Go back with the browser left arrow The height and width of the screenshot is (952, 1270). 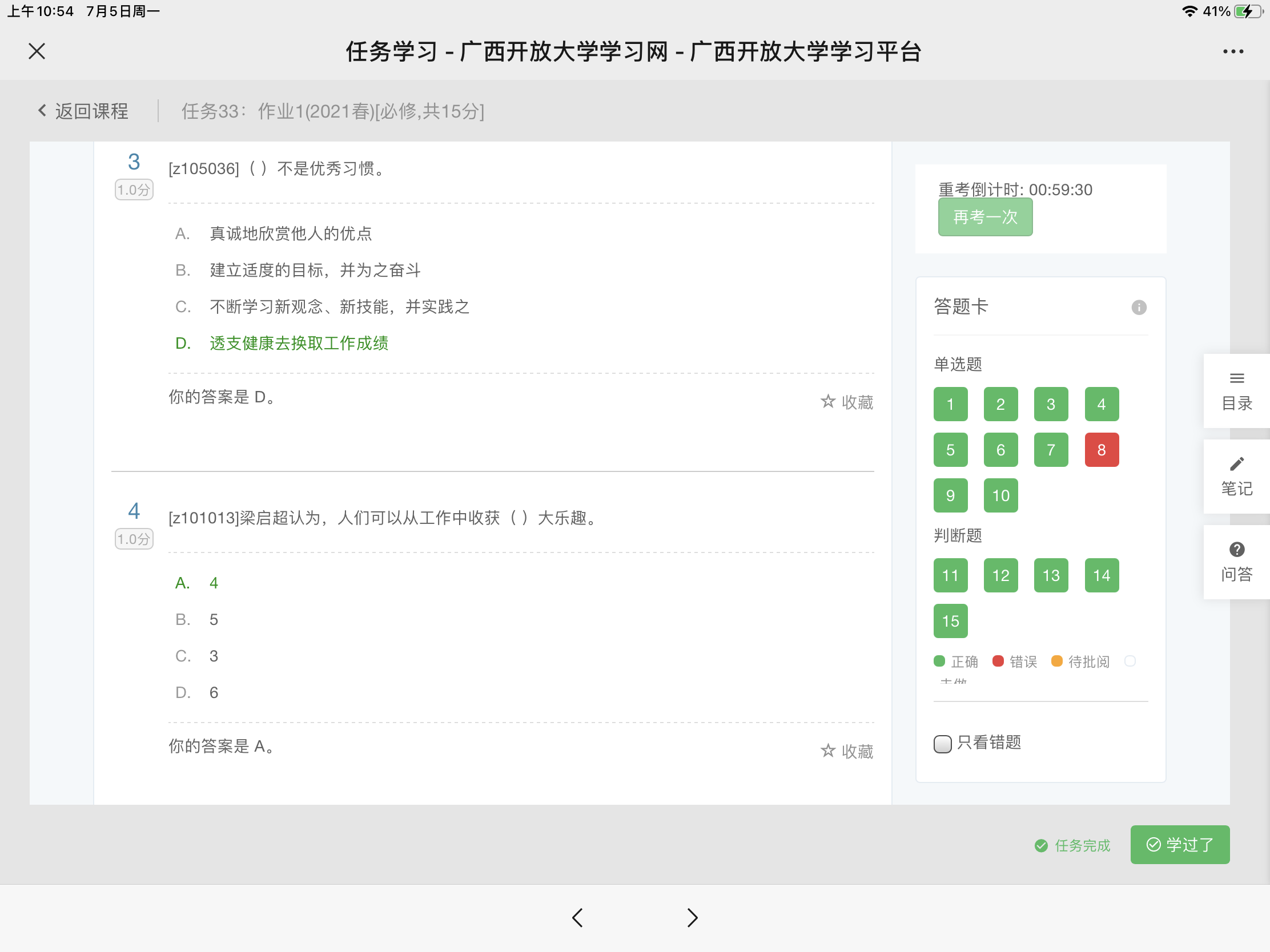pyautogui.click(x=577, y=918)
